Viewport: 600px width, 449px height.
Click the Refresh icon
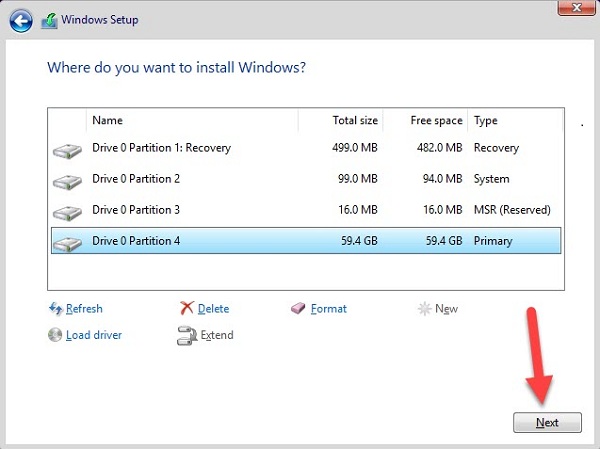pos(55,309)
